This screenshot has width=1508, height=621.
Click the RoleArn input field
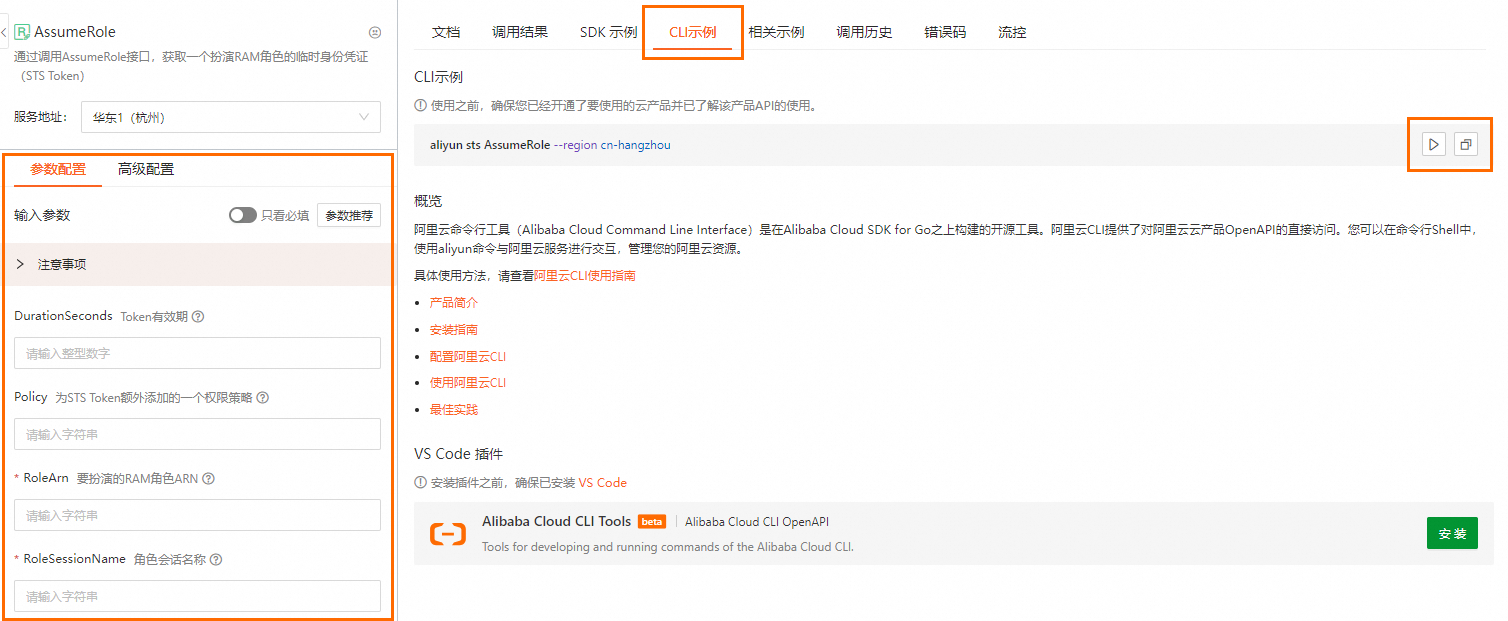(x=197, y=515)
